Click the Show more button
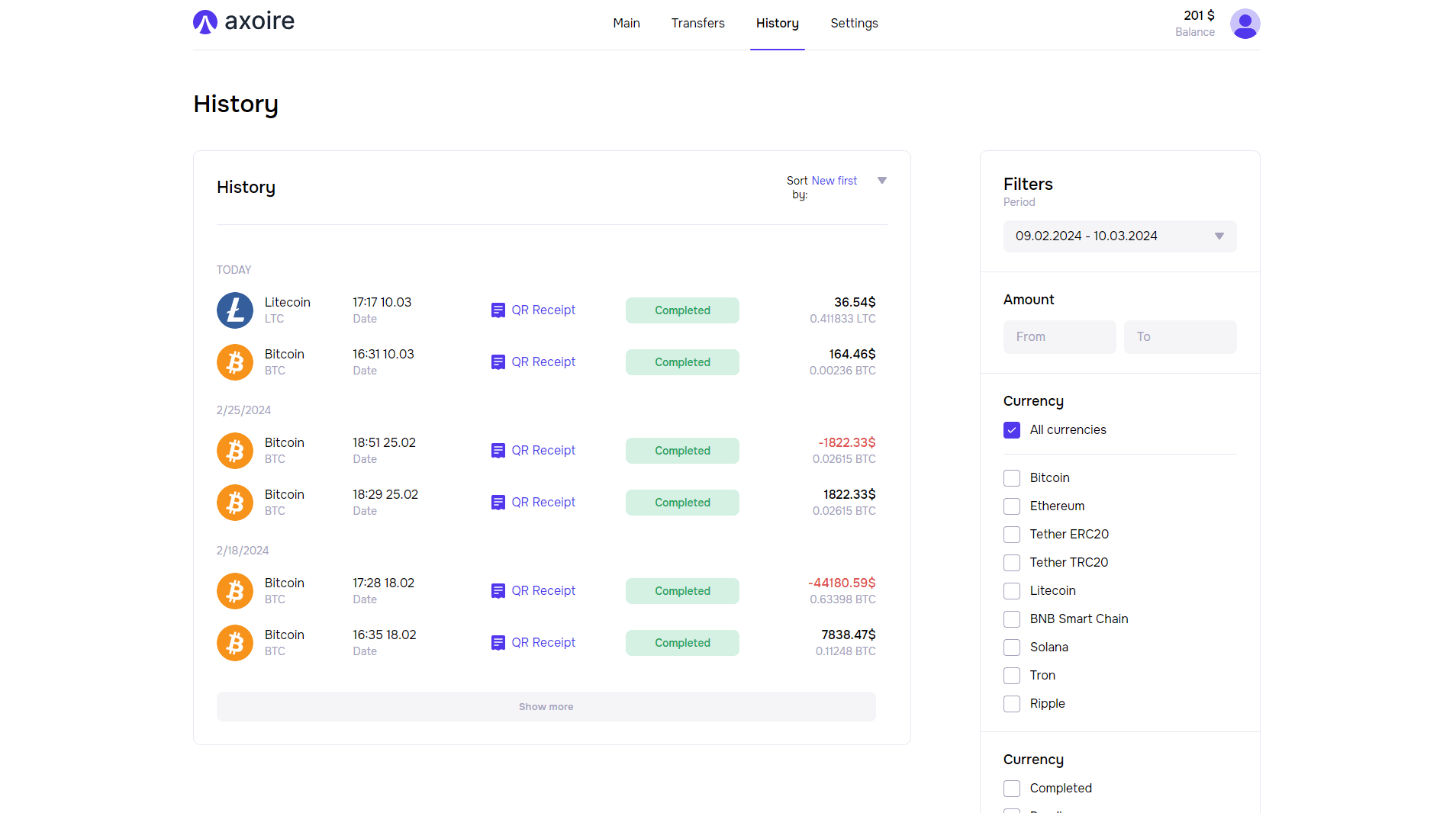Image resolution: width=1456 pixels, height=813 pixels. (546, 707)
